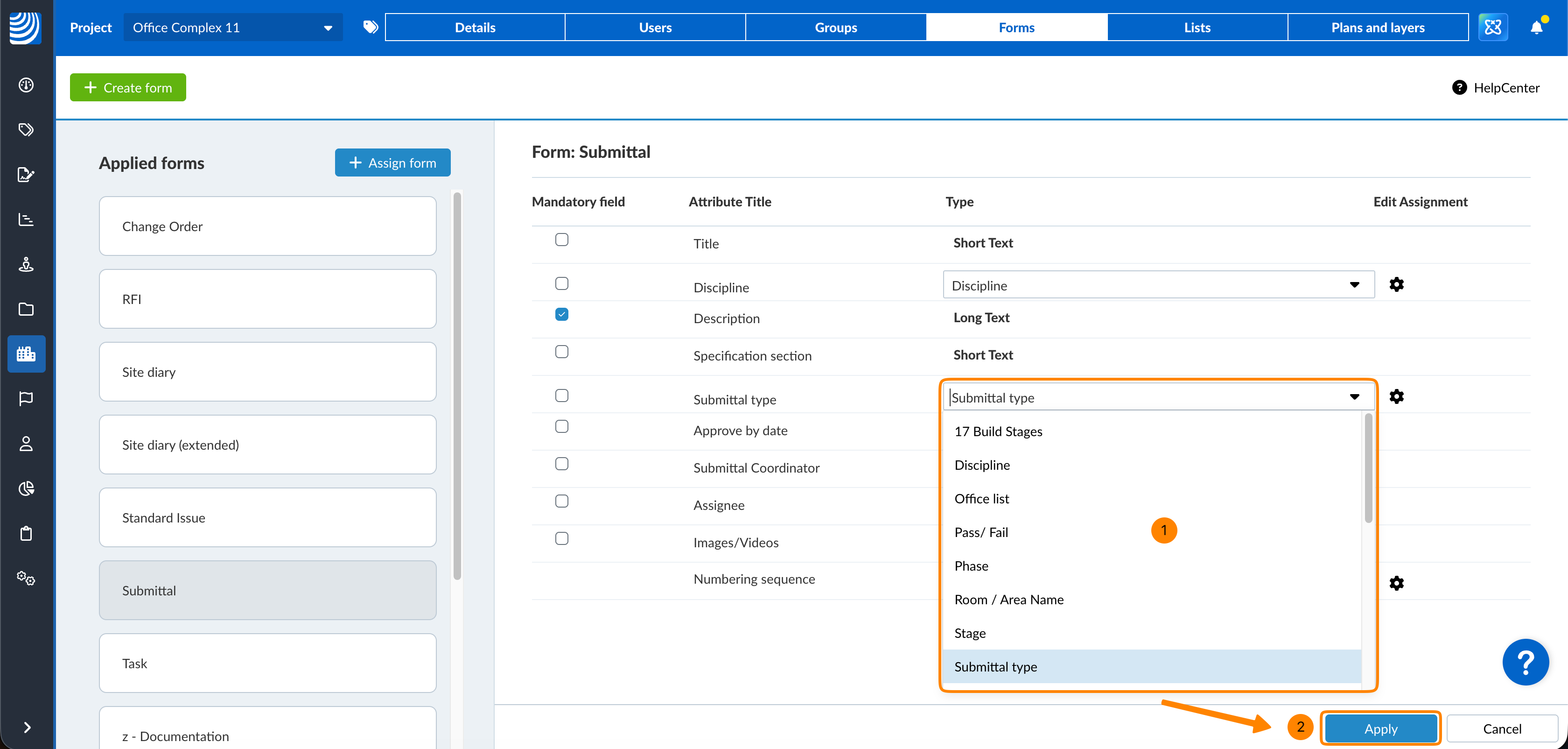Screen dimensions: 1568x749
Task: Click the Assign form button
Action: click(x=392, y=163)
